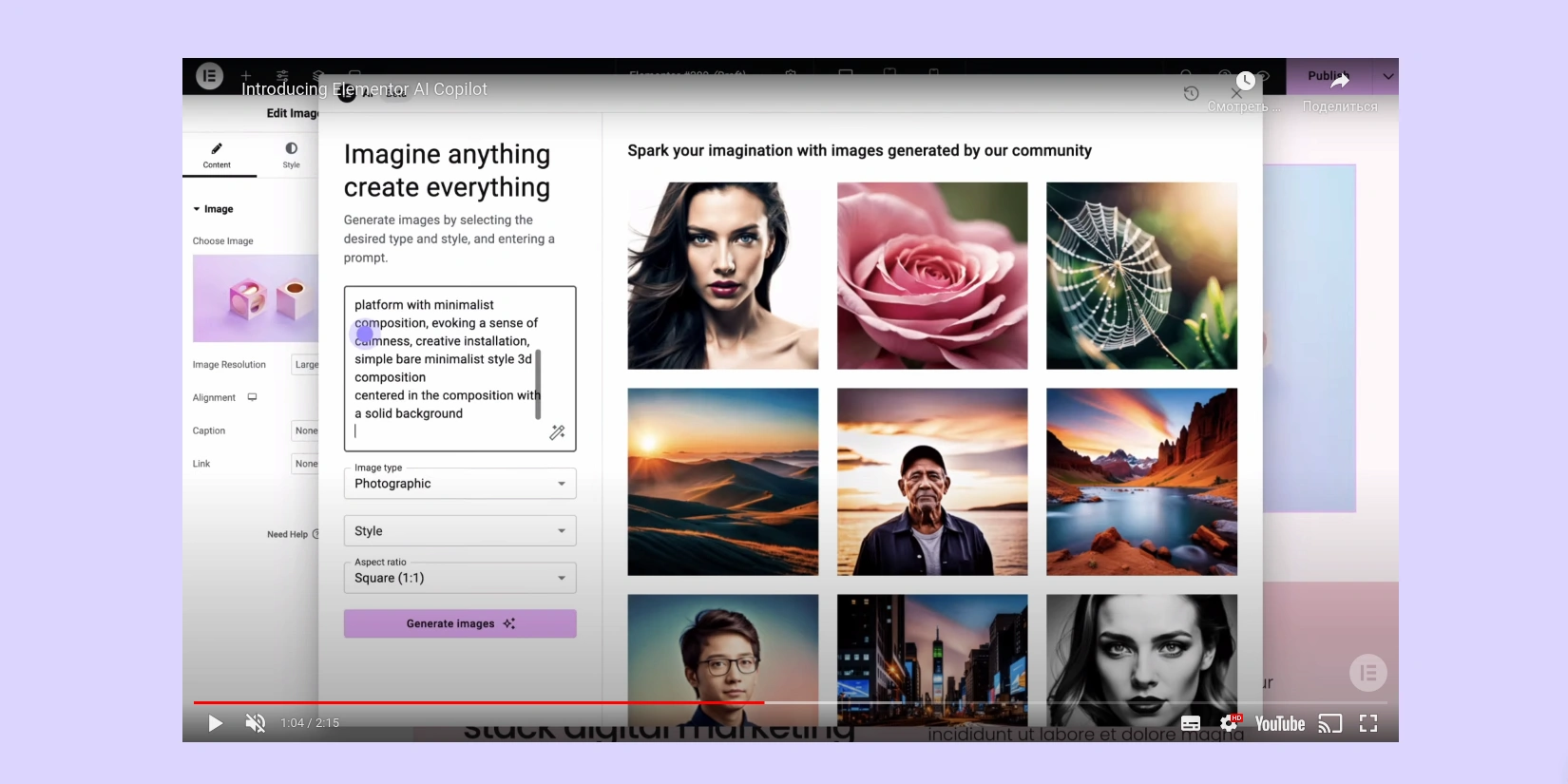Click the Share arrow icon
The width and height of the screenshot is (1568, 784).
click(x=1339, y=83)
